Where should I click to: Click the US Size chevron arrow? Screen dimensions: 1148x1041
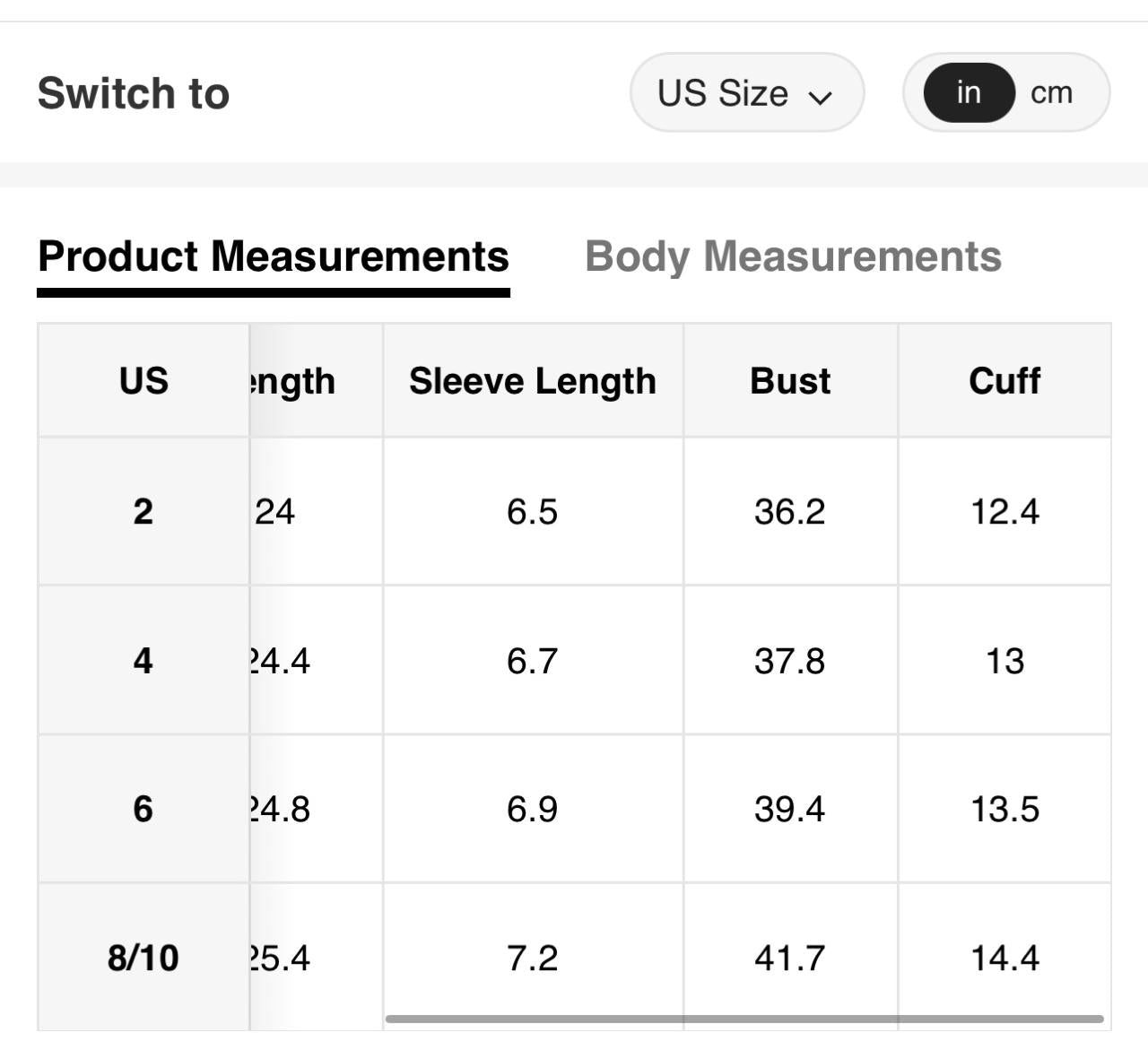(820, 97)
